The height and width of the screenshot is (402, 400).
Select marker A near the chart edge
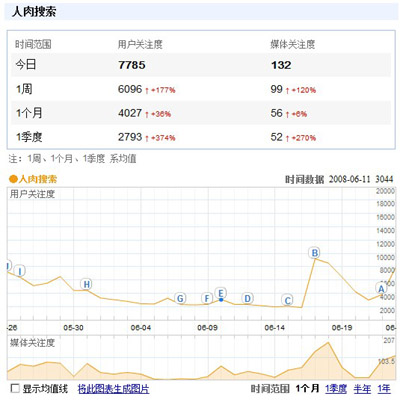click(381, 288)
